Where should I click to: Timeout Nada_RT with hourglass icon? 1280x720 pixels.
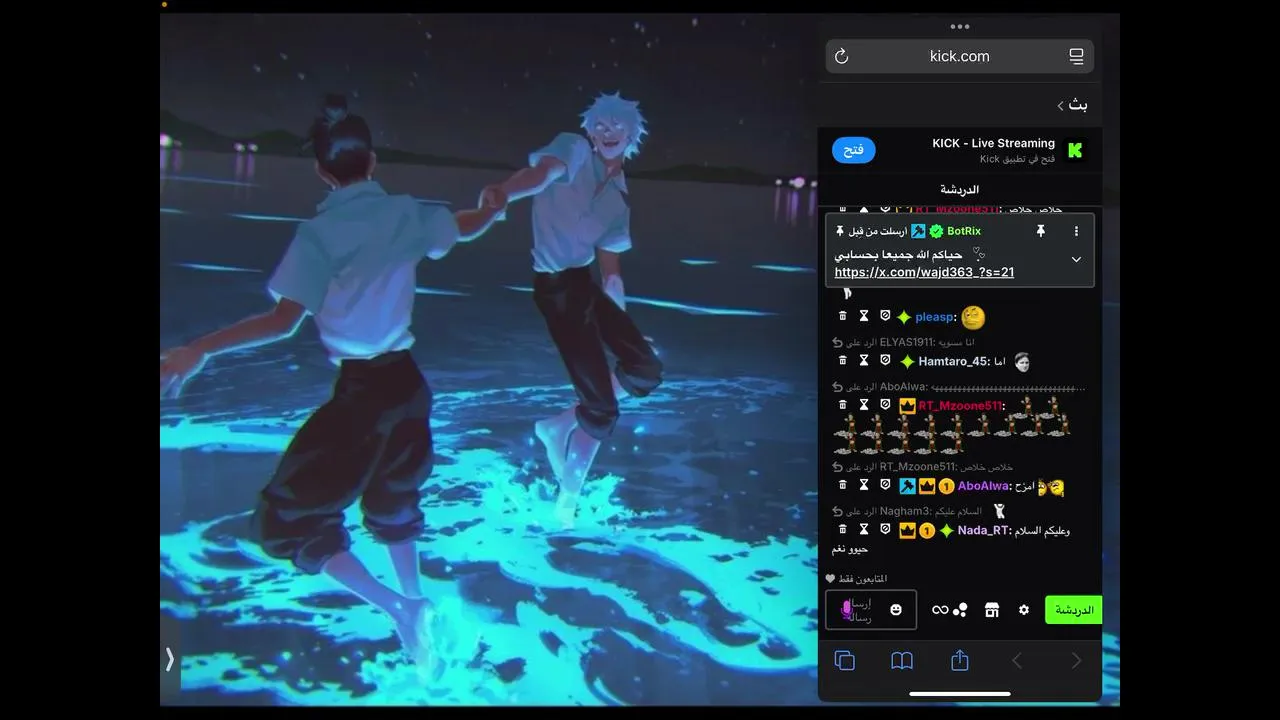tap(864, 529)
